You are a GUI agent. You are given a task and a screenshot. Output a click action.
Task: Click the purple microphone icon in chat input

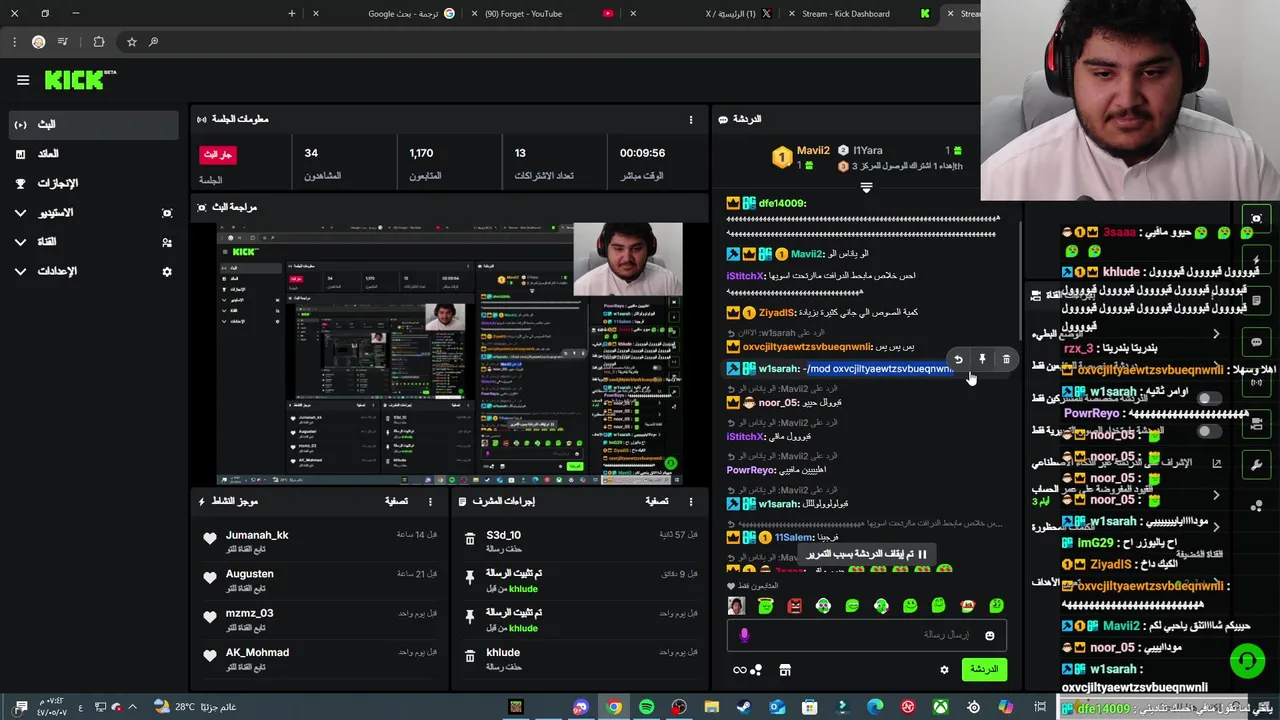click(744, 635)
